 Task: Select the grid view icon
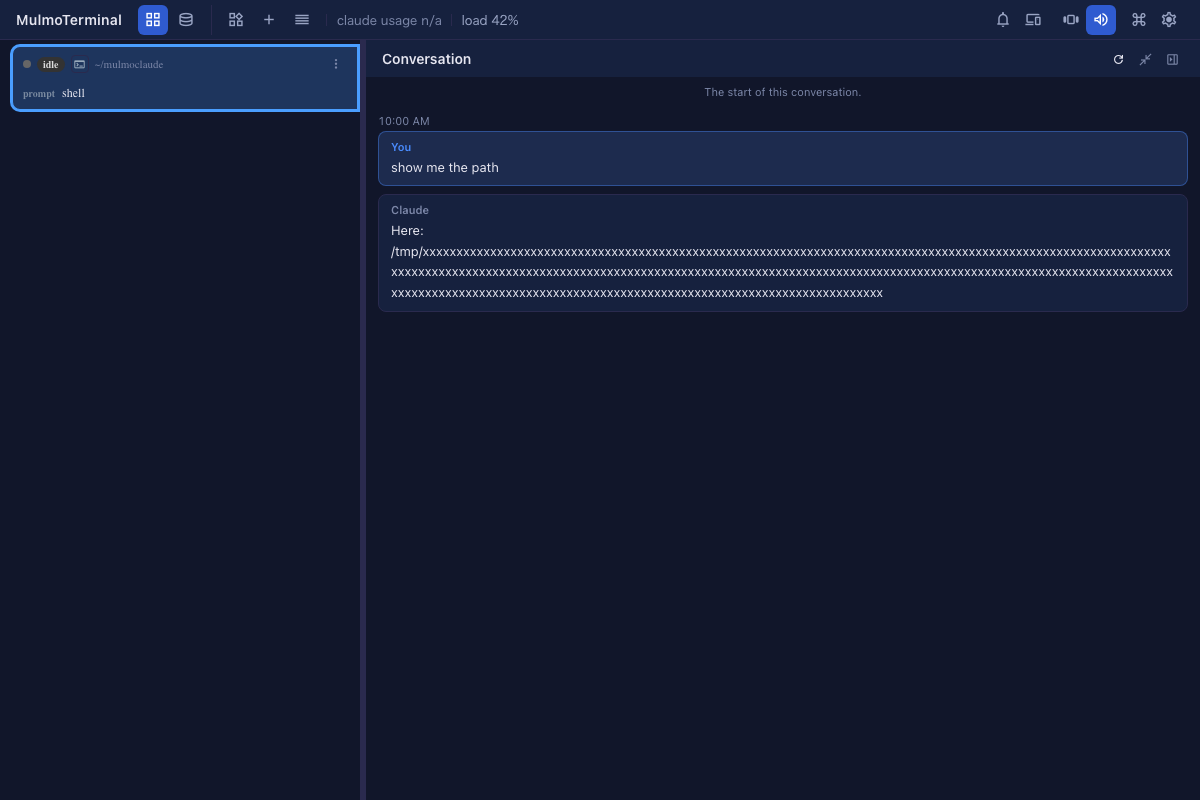point(153,20)
